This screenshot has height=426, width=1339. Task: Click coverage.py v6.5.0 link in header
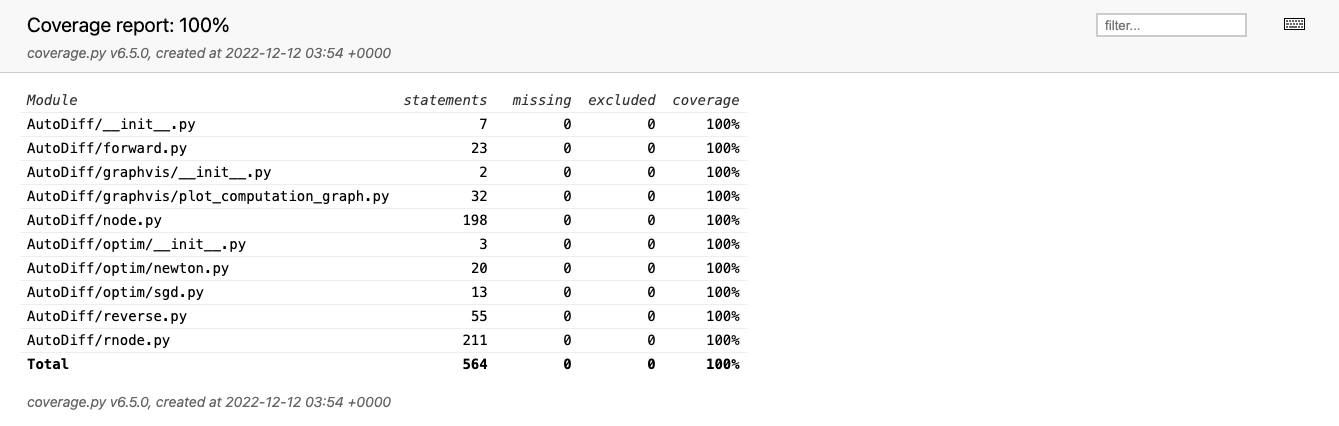pos(88,53)
